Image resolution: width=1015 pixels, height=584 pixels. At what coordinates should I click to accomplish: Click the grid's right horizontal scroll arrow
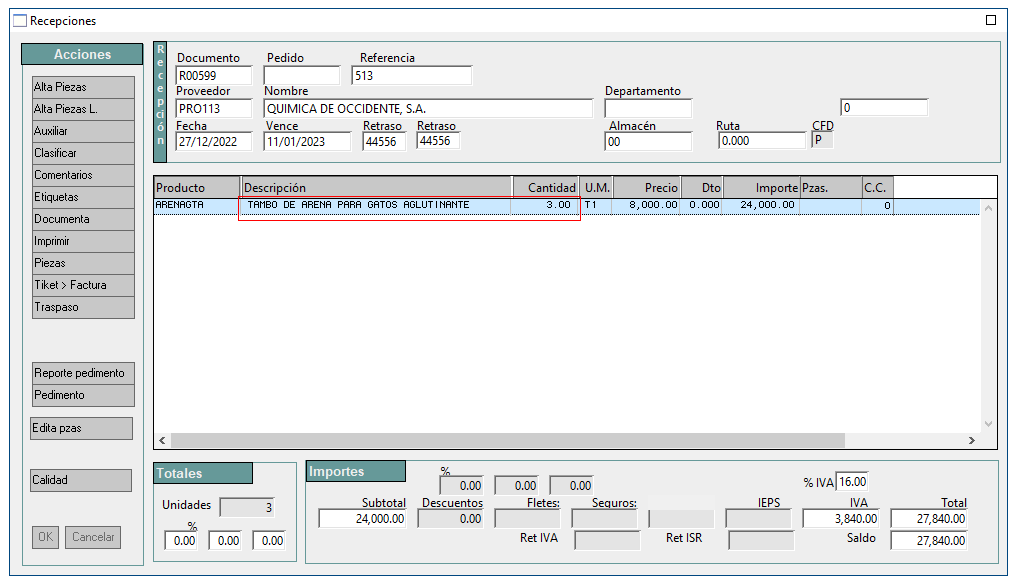(972, 440)
